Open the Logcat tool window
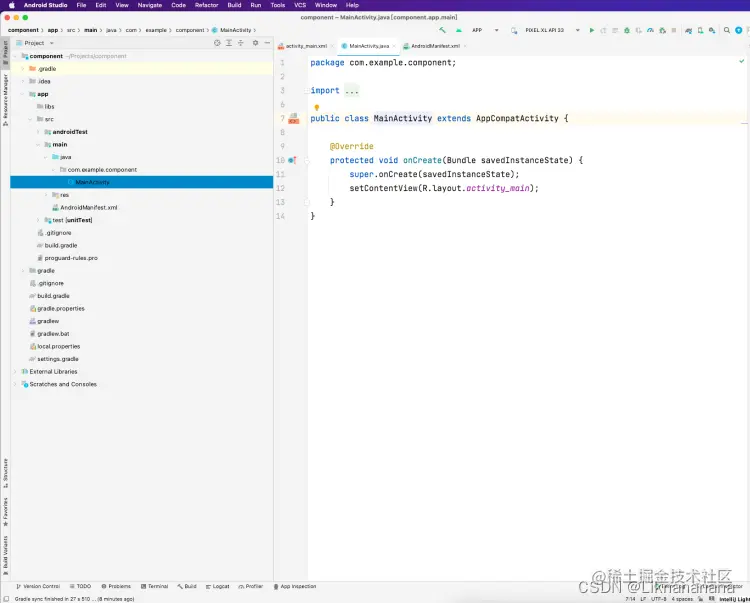Image resolution: width=750 pixels, height=603 pixels. (218, 586)
